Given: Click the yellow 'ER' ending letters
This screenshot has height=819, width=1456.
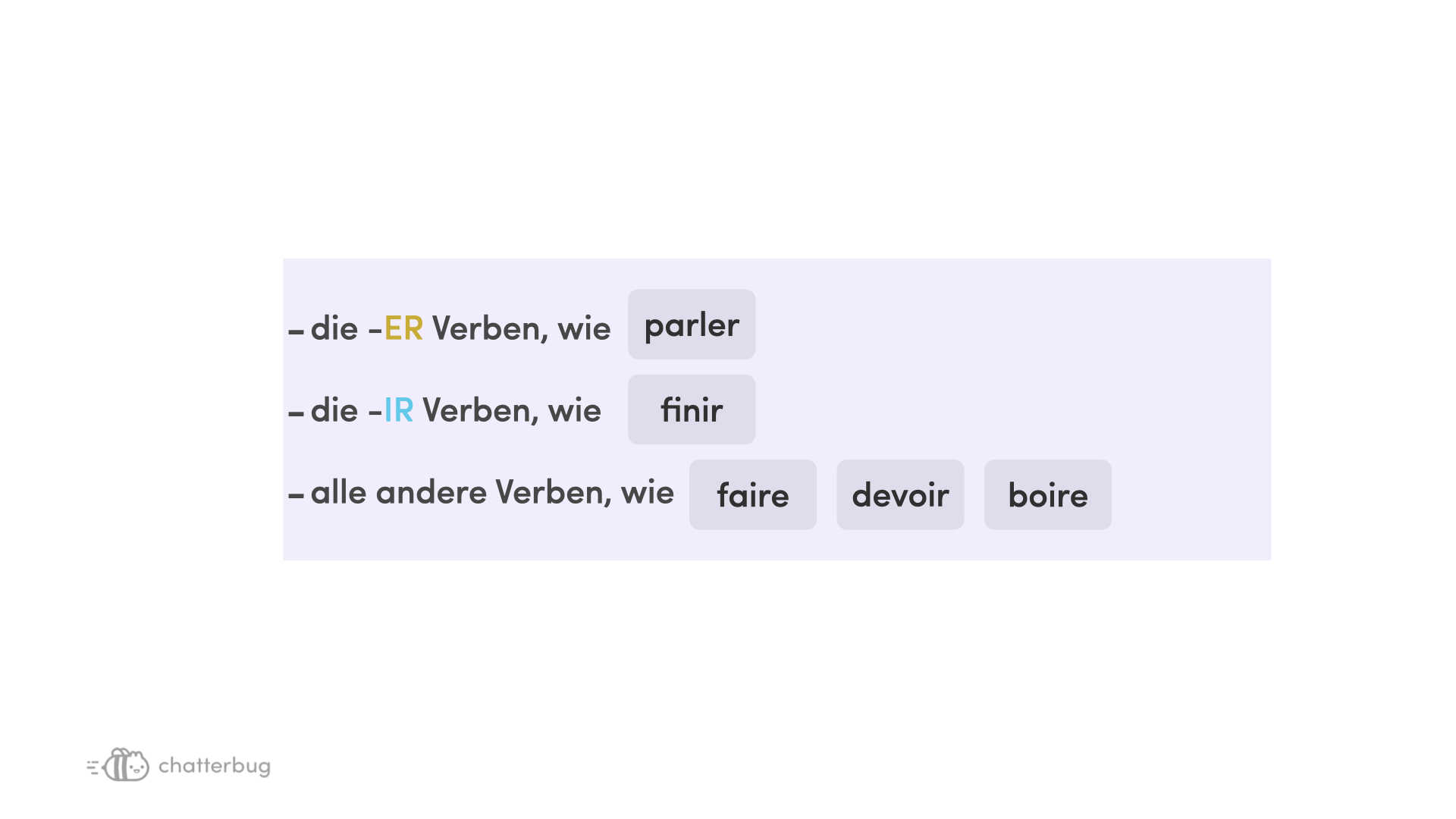Looking at the screenshot, I should (403, 328).
